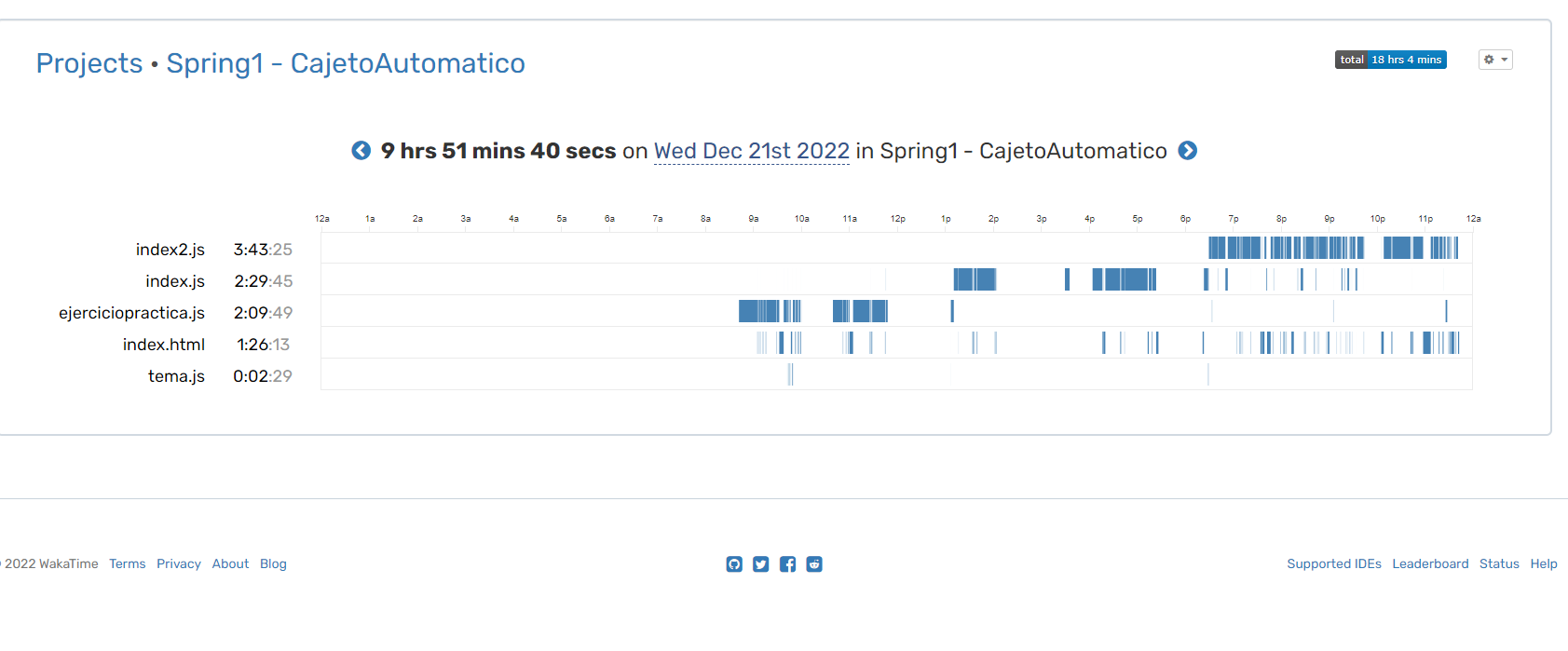The width and height of the screenshot is (1568, 651).
Task: Select the Spring1 - CajetoAutomatico project link
Action: click(x=346, y=62)
